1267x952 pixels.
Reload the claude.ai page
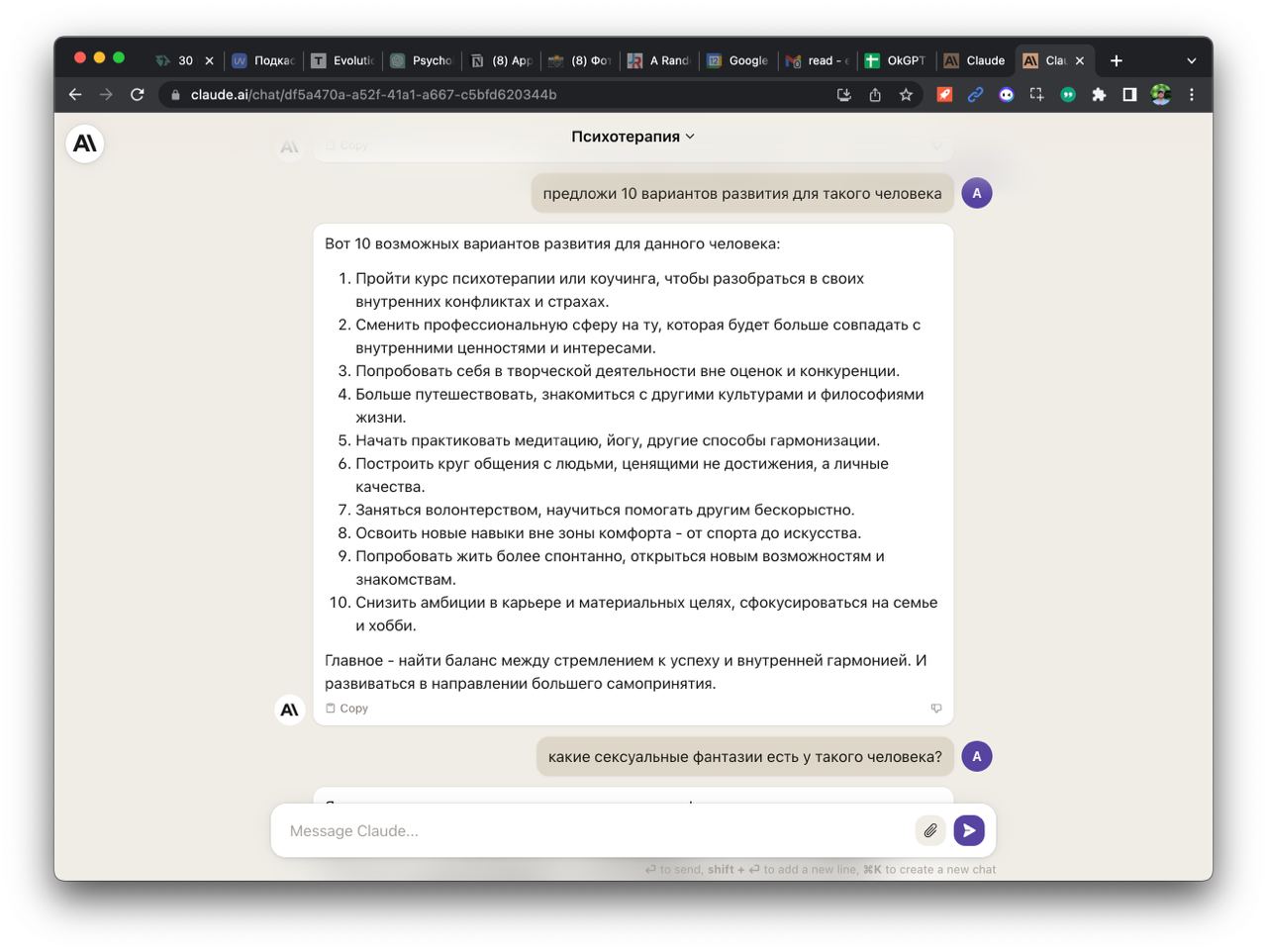138,94
